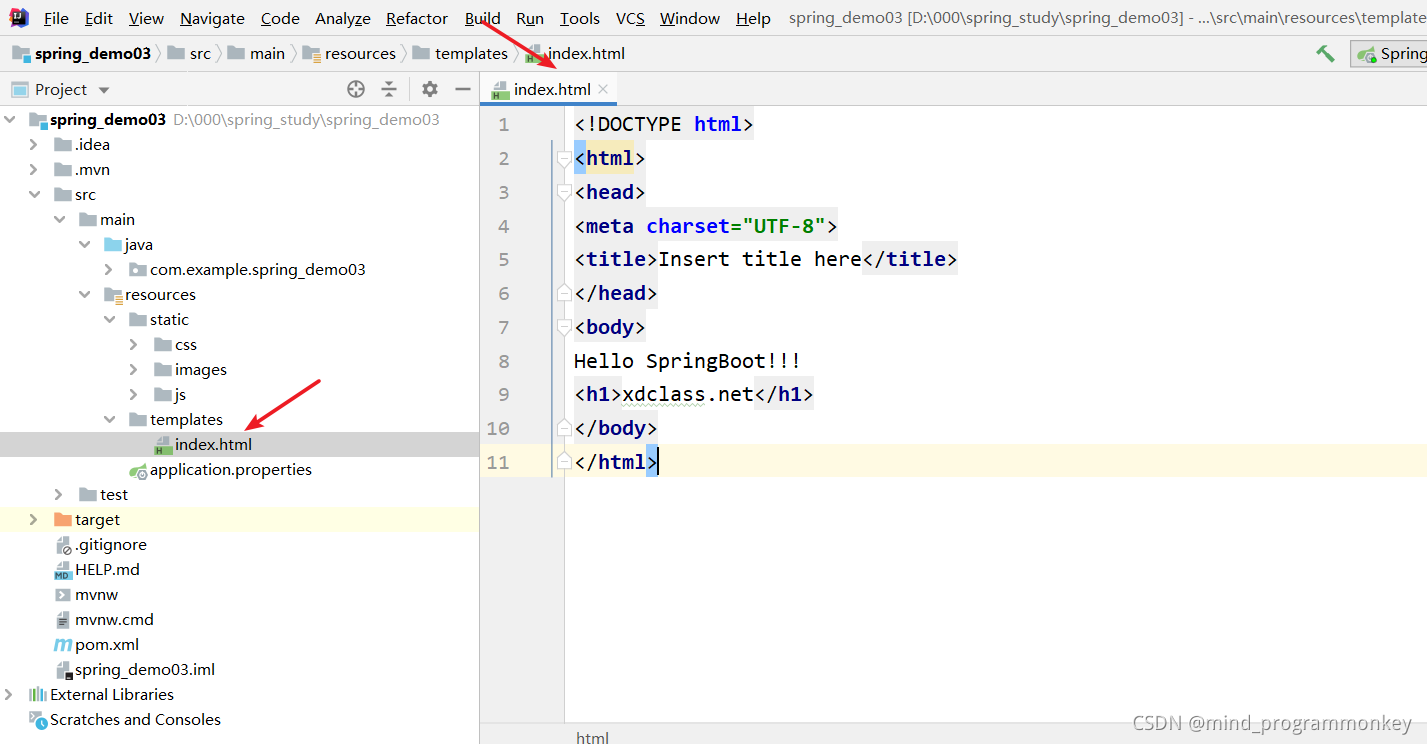Open Project panel settings gear

[430, 89]
